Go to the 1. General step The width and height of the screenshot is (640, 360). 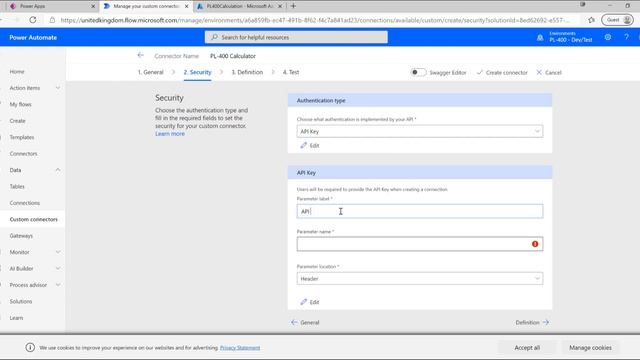(150, 72)
